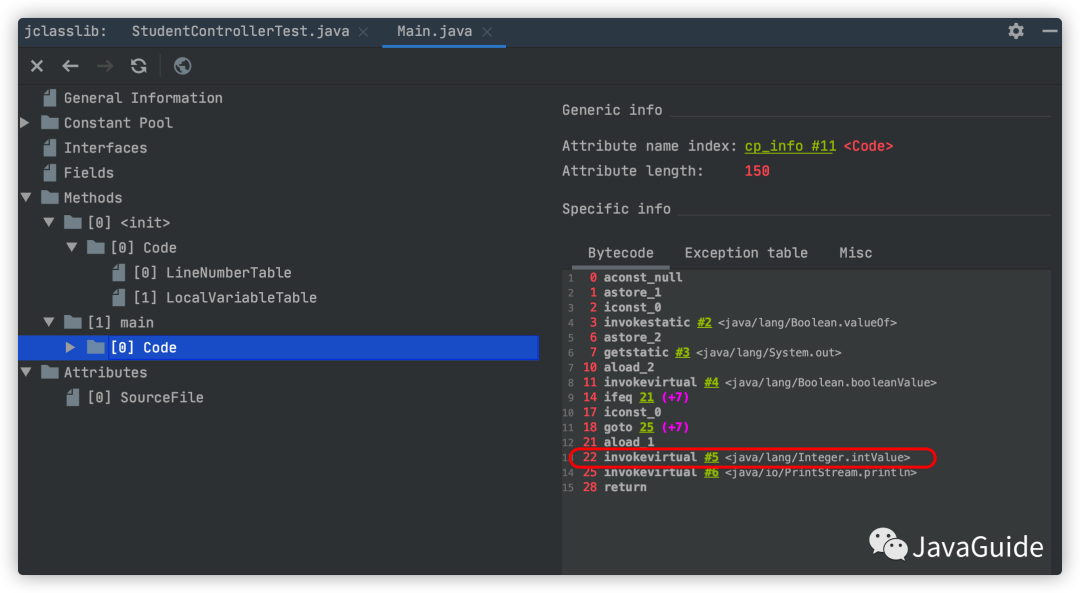1080x593 pixels.
Task: Click the aconst_null bytecode line
Action: [643, 277]
